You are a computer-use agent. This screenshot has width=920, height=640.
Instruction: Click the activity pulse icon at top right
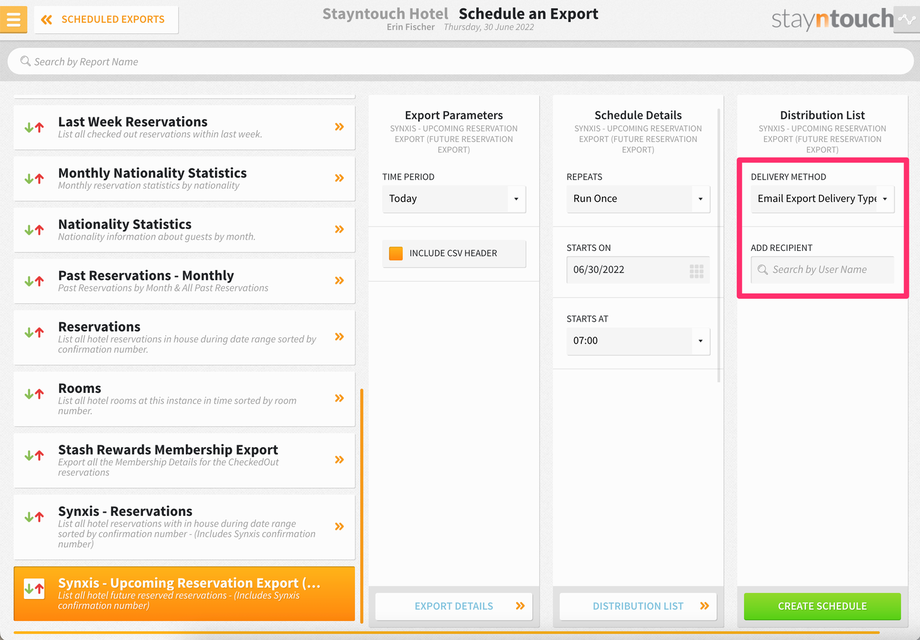(907, 19)
